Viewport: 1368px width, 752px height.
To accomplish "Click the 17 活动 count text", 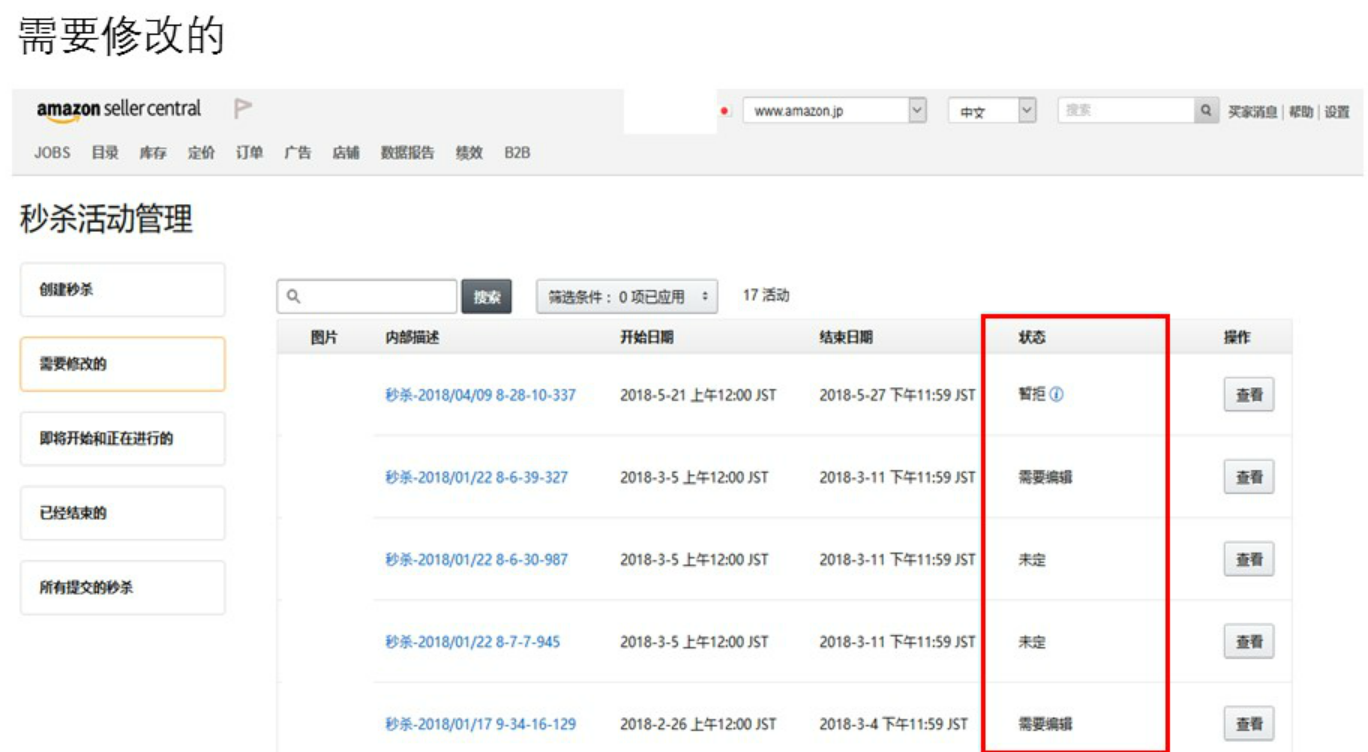I will point(766,296).
